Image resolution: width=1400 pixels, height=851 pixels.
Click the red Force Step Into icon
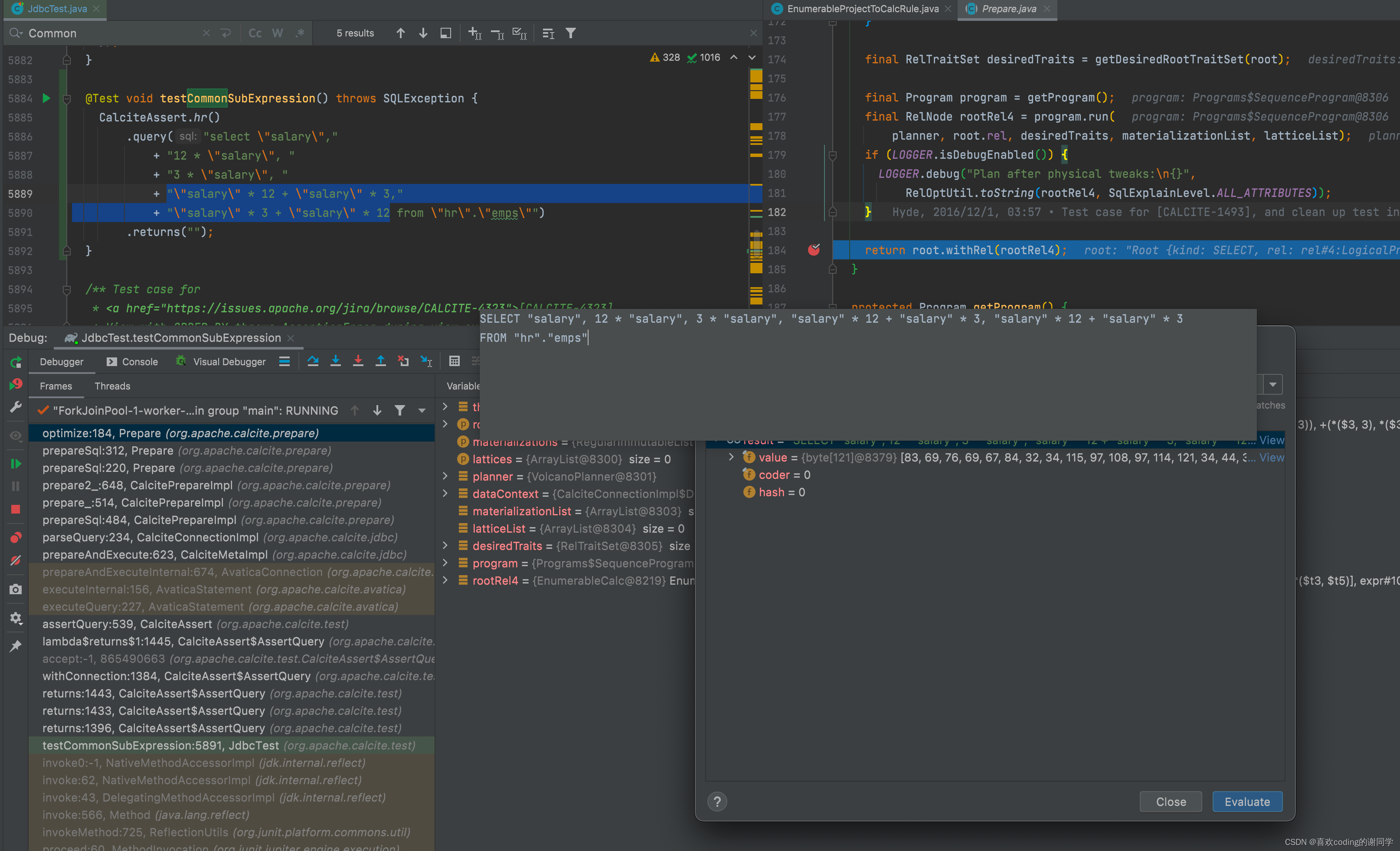358,361
